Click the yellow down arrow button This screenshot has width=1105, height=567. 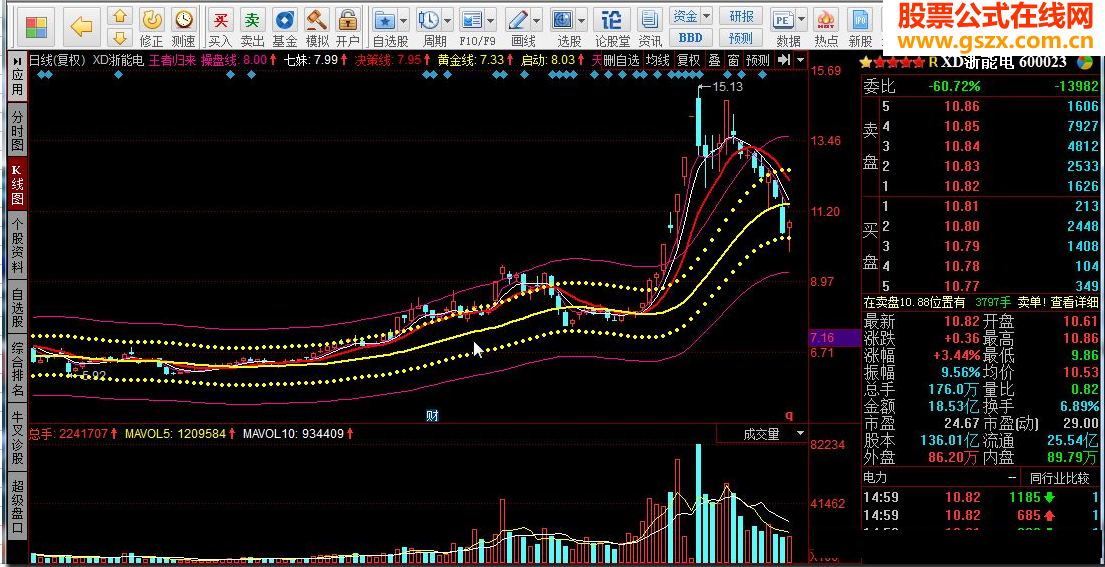coord(121,38)
